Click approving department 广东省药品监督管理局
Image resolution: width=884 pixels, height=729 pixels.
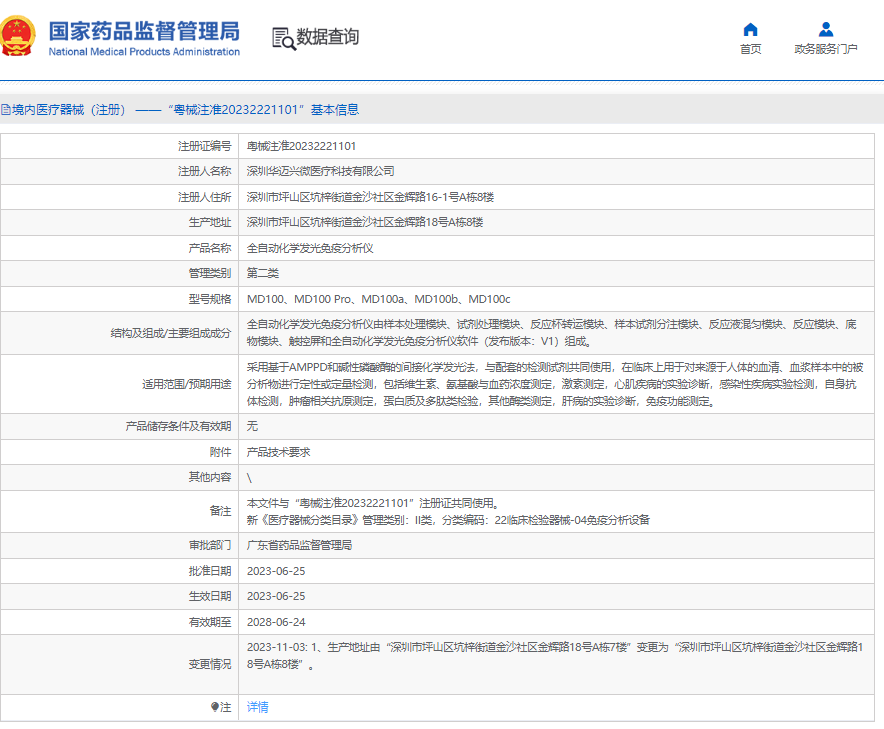pos(299,545)
